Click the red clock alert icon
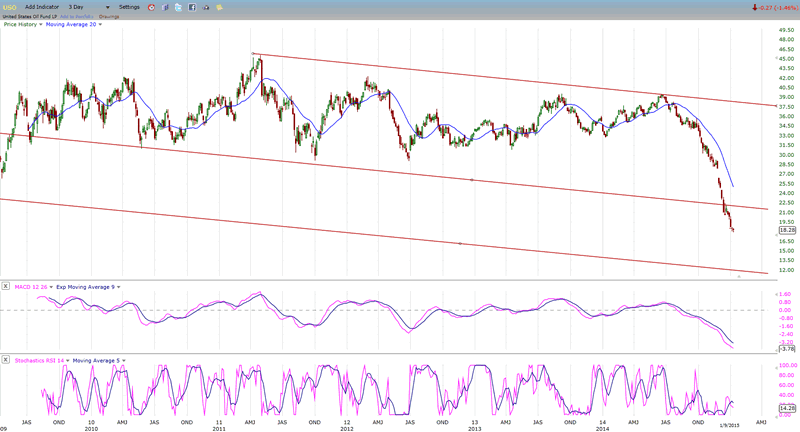The width and height of the screenshot is (800, 432). 152,7
